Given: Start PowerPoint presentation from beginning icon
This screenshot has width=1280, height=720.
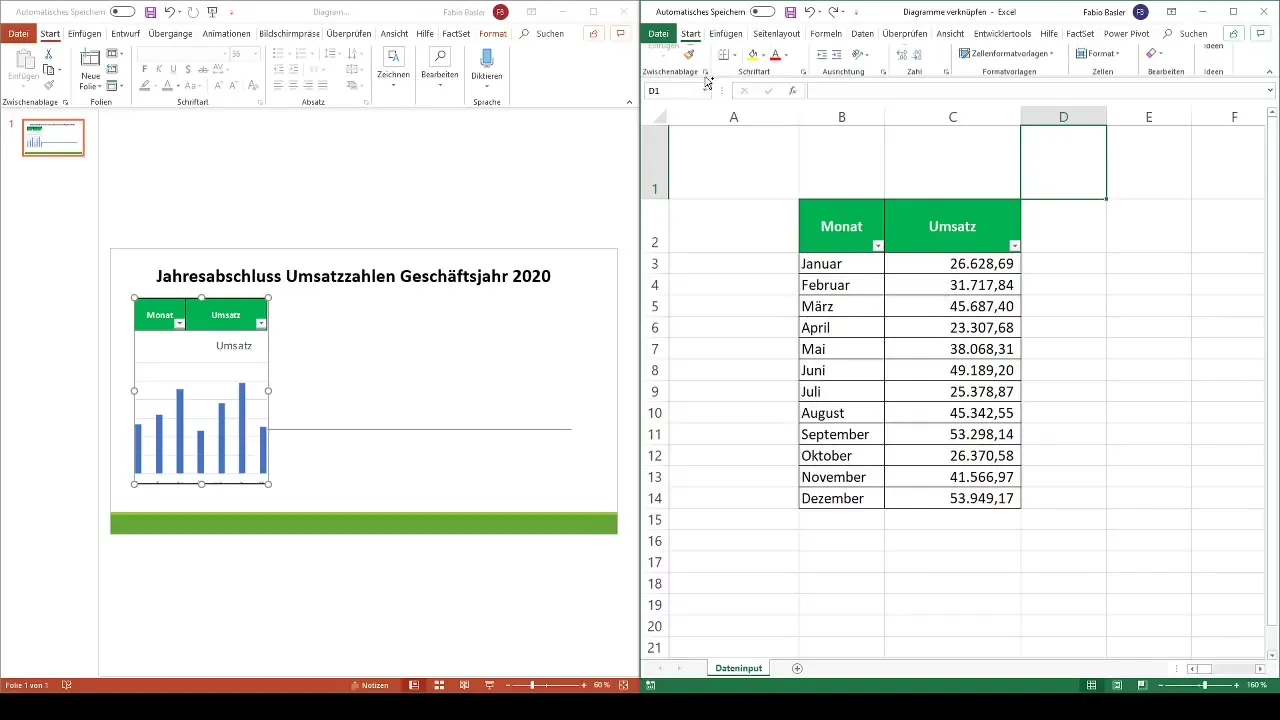Looking at the screenshot, I should (212, 12).
